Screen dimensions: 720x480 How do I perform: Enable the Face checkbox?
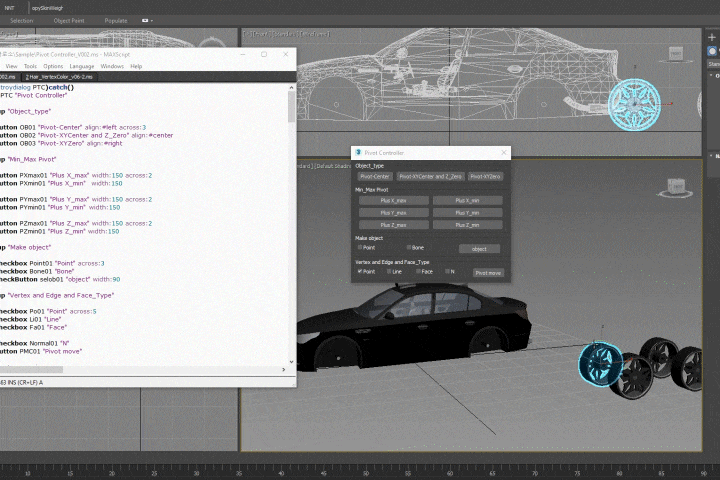coord(418,271)
